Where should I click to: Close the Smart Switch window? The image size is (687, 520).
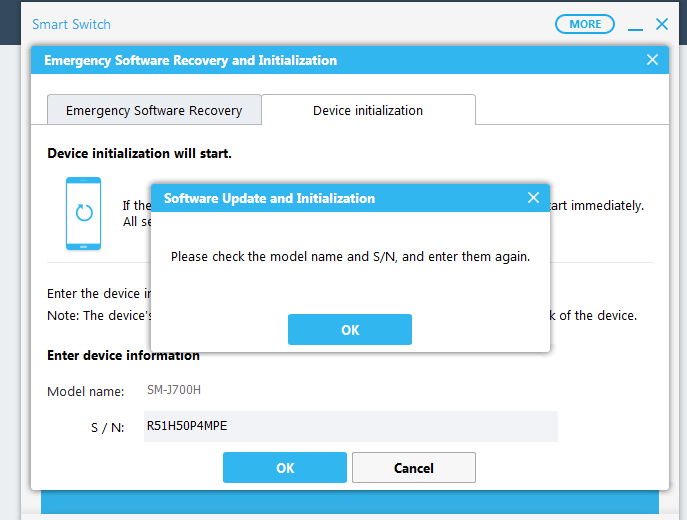click(662, 24)
